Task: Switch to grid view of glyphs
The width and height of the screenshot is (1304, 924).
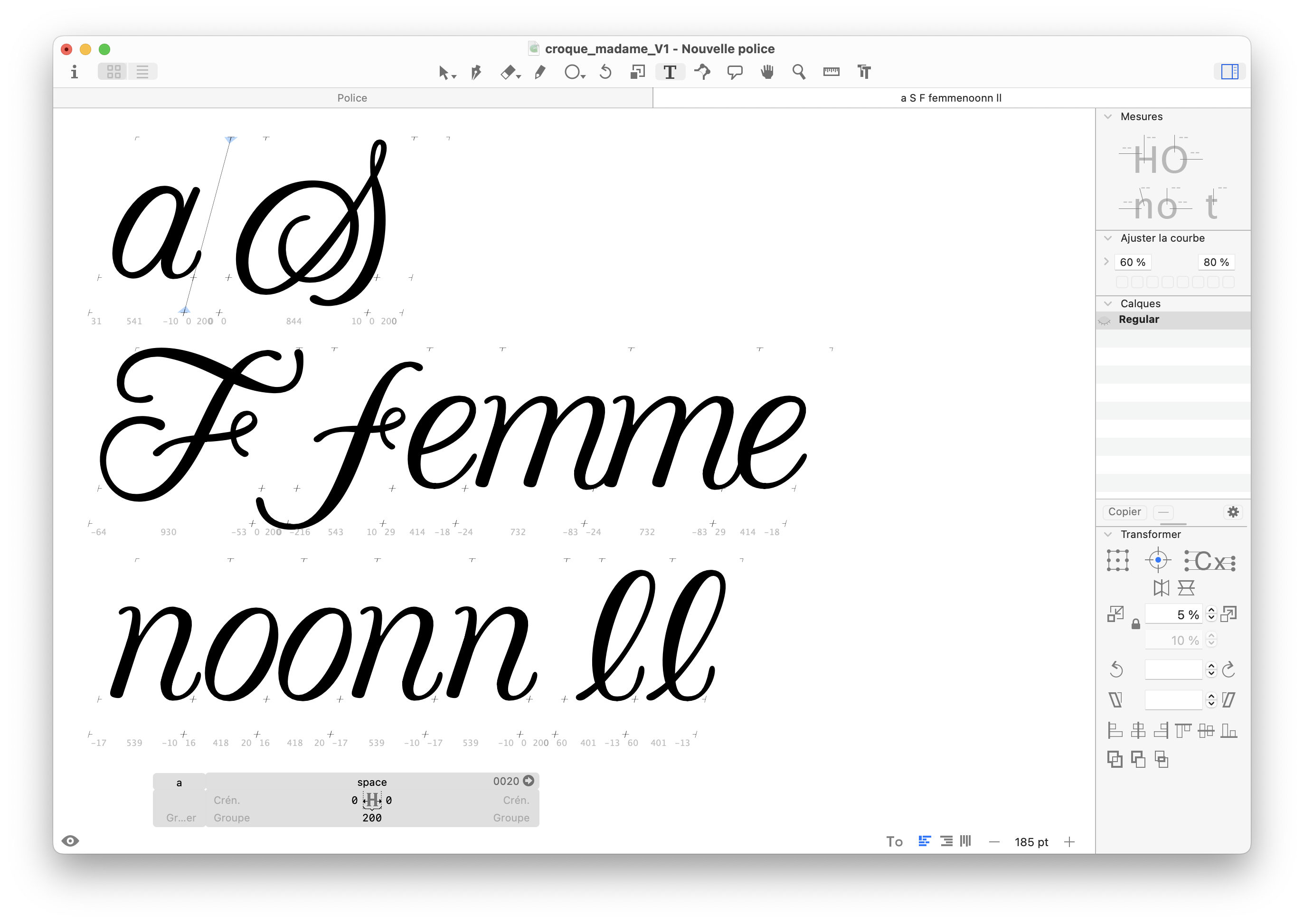Action: (113, 72)
